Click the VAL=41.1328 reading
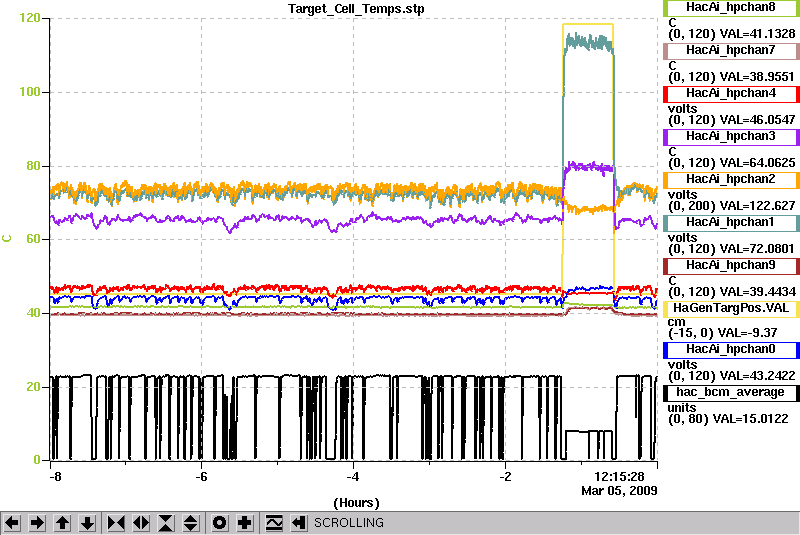The image size is (800, 535). point(757,34)
